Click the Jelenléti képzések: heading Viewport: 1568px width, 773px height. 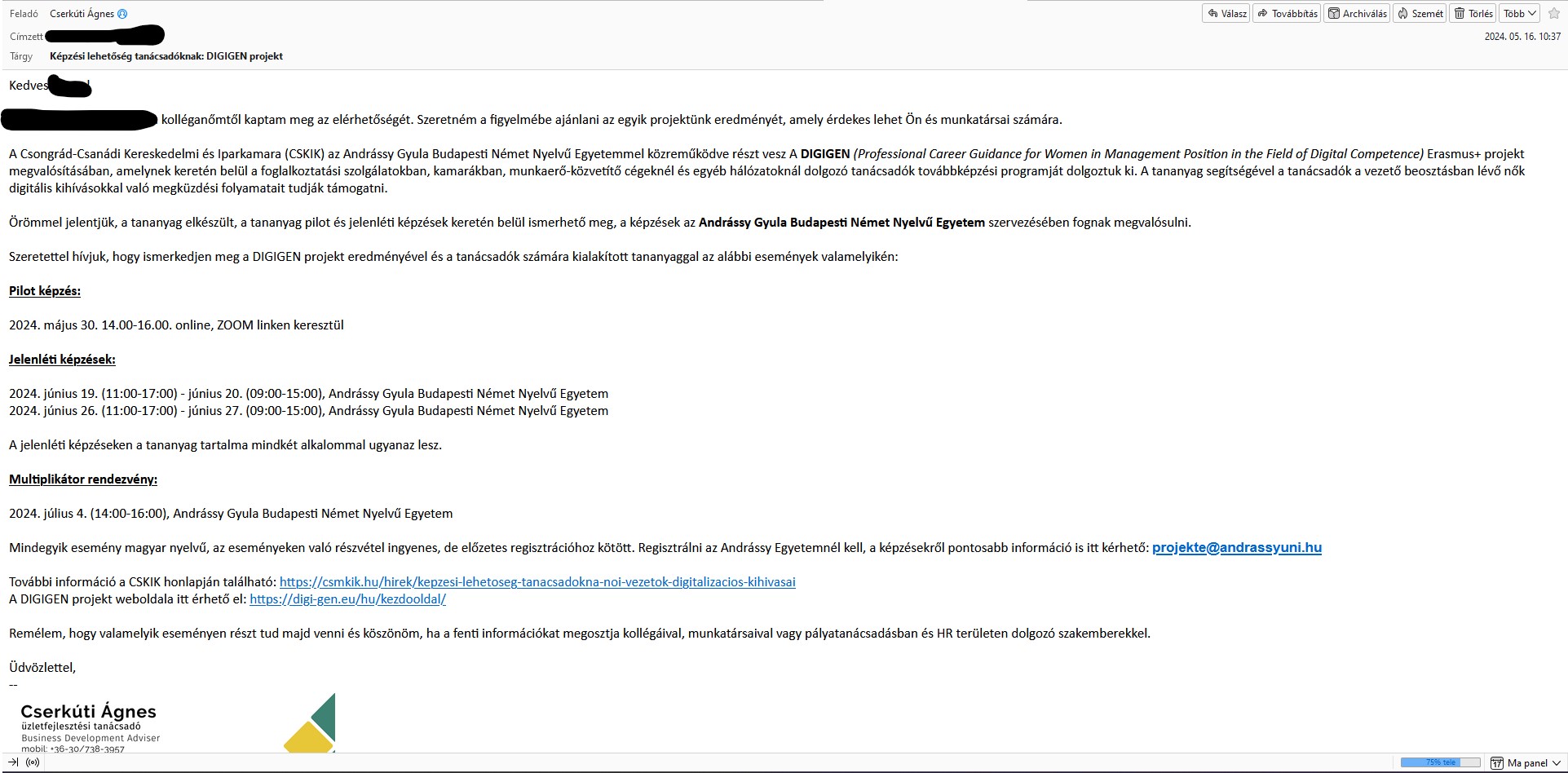[62, 360]
